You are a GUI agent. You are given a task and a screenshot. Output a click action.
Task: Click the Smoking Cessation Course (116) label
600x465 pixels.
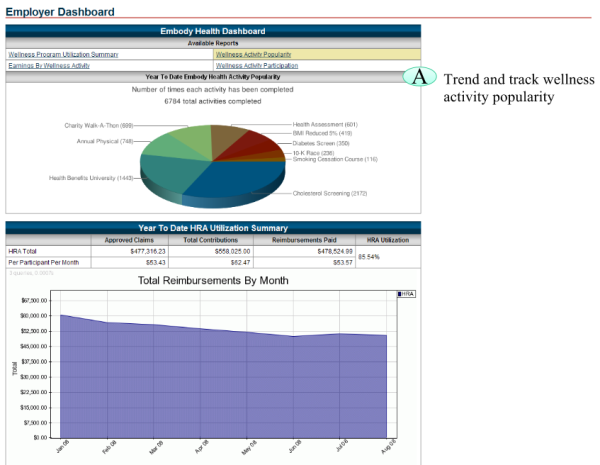coord(335,159)
